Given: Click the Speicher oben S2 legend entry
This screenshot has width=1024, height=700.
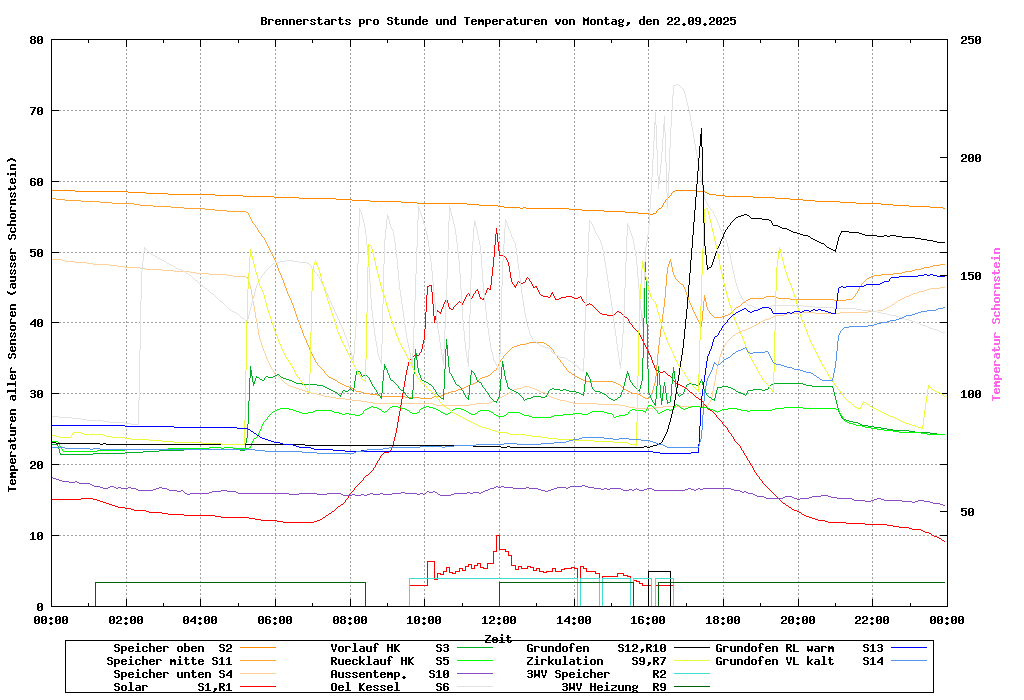Looking at the screenshot, I should point(172,649).
